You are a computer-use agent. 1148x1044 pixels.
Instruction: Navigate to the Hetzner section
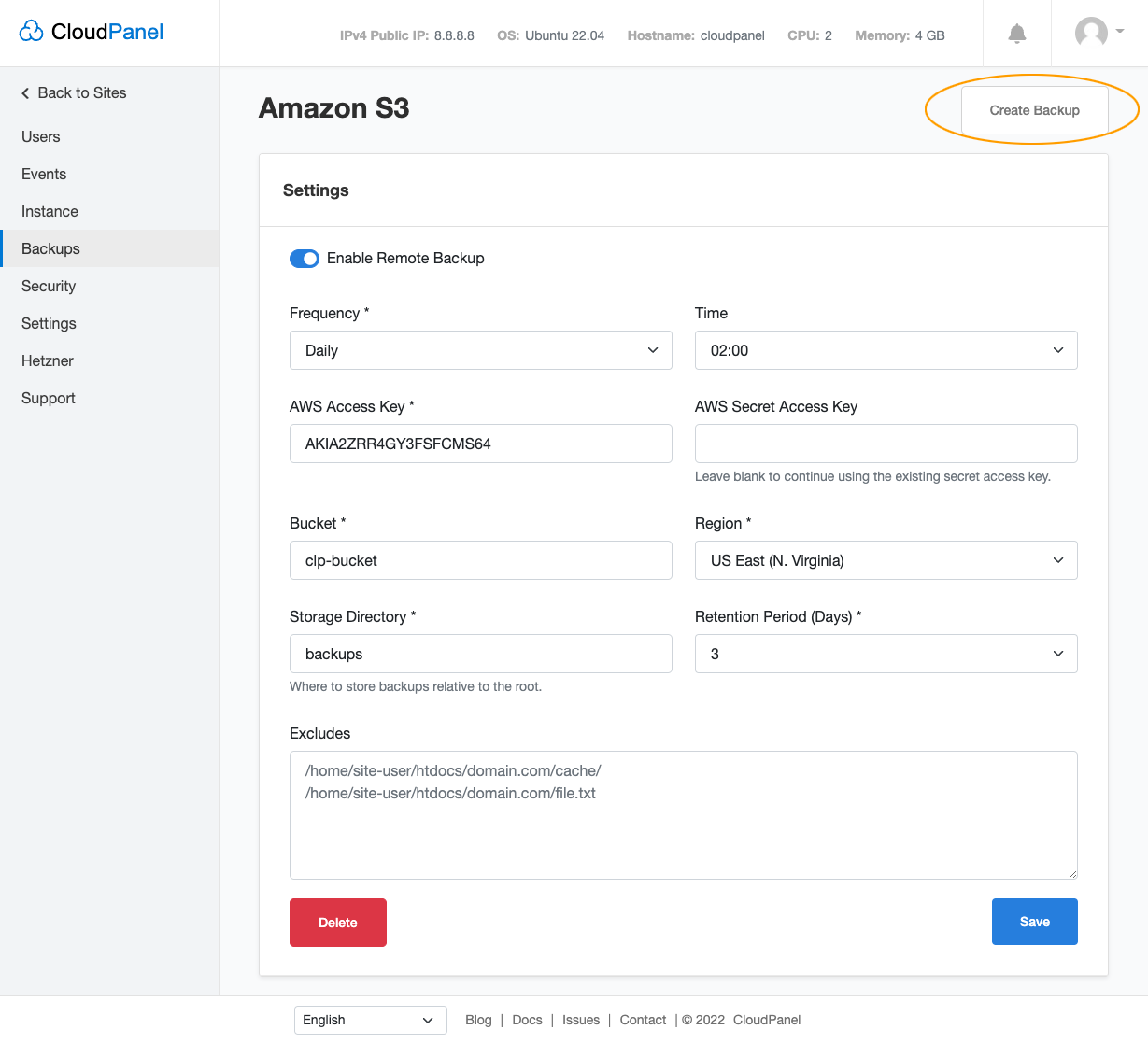(47, 360)
